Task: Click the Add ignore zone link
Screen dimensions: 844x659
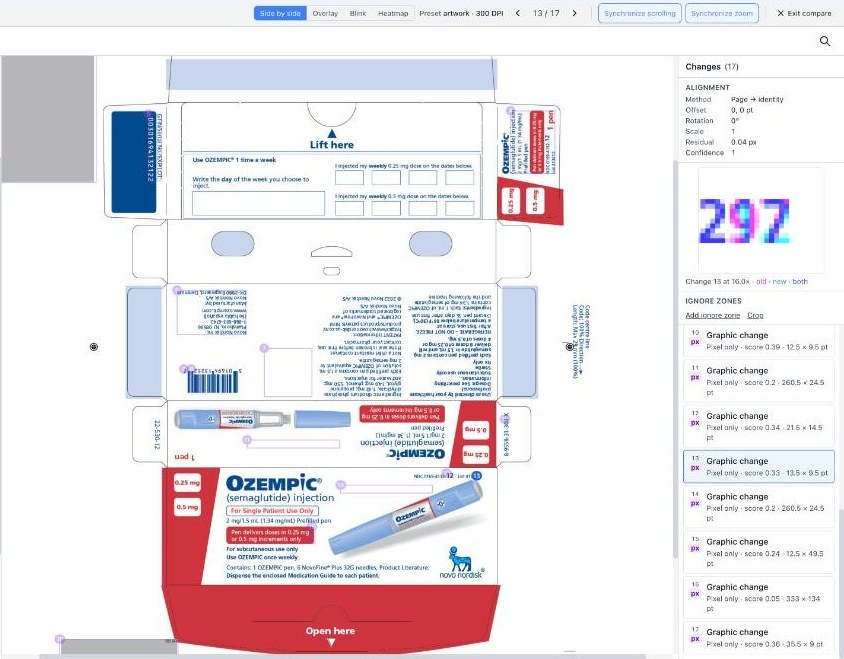Action: pyautogui.click(x=712, y=316)
